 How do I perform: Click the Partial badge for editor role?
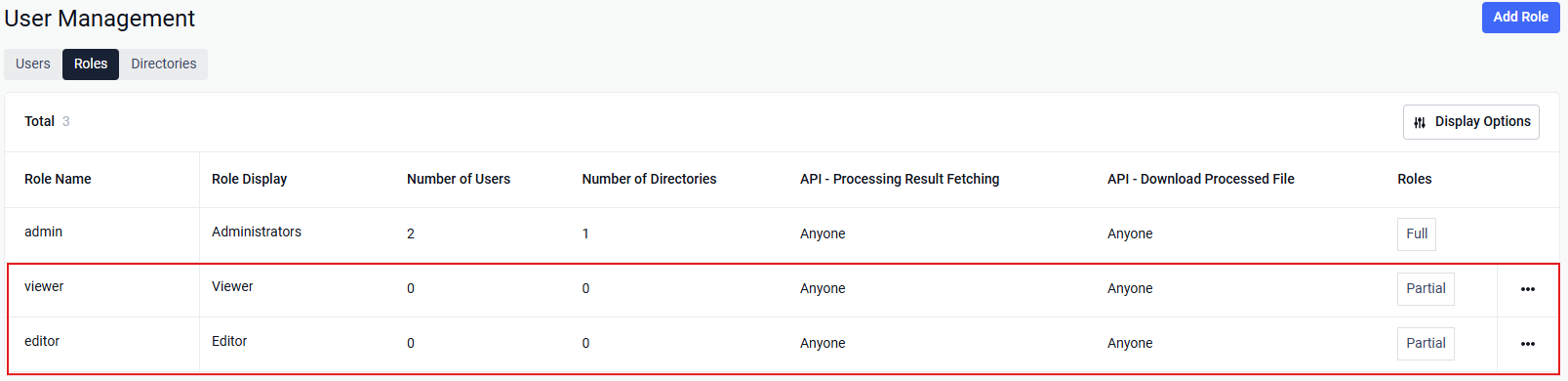(x=1426, y=343)
